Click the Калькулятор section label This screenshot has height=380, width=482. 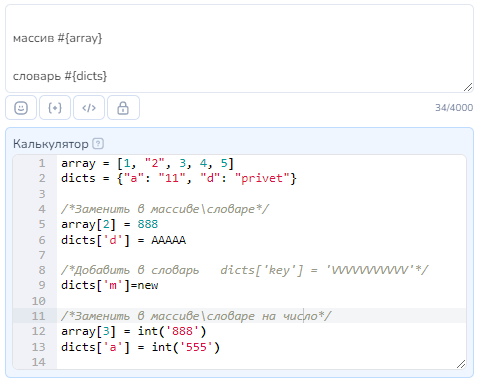(51, 144)
